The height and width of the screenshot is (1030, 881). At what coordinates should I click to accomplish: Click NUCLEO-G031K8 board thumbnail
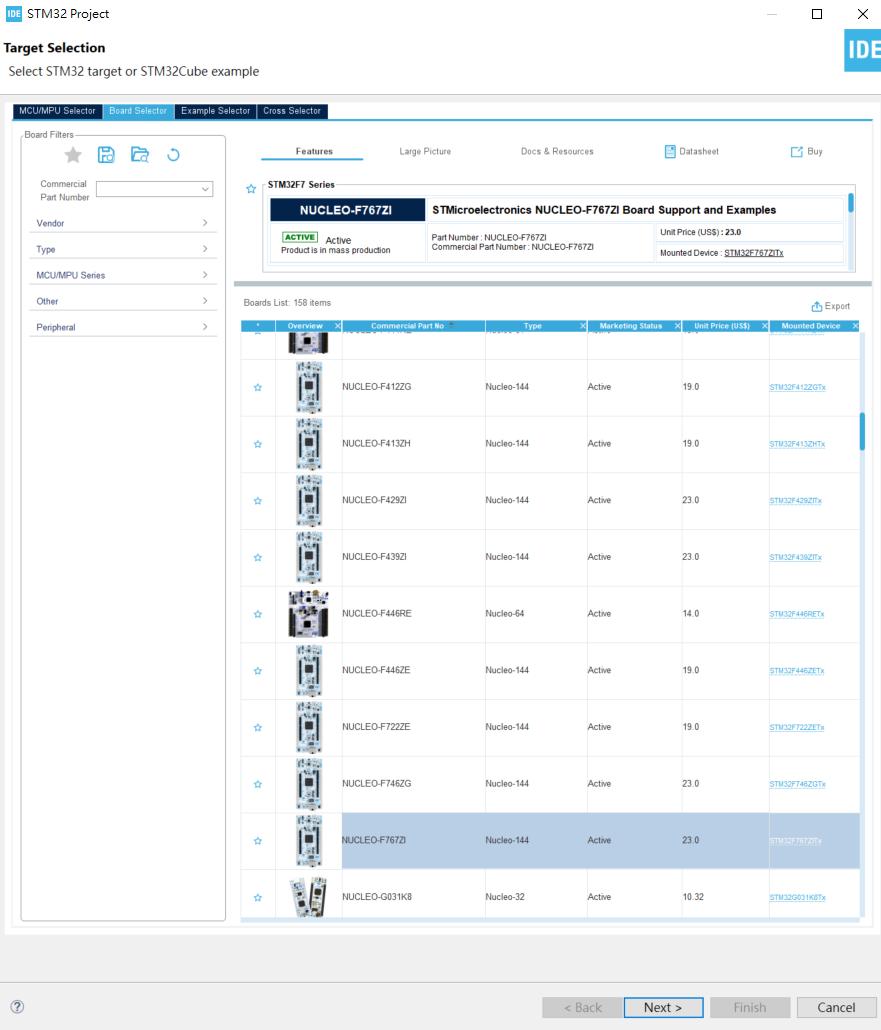(x=308, y=897)
